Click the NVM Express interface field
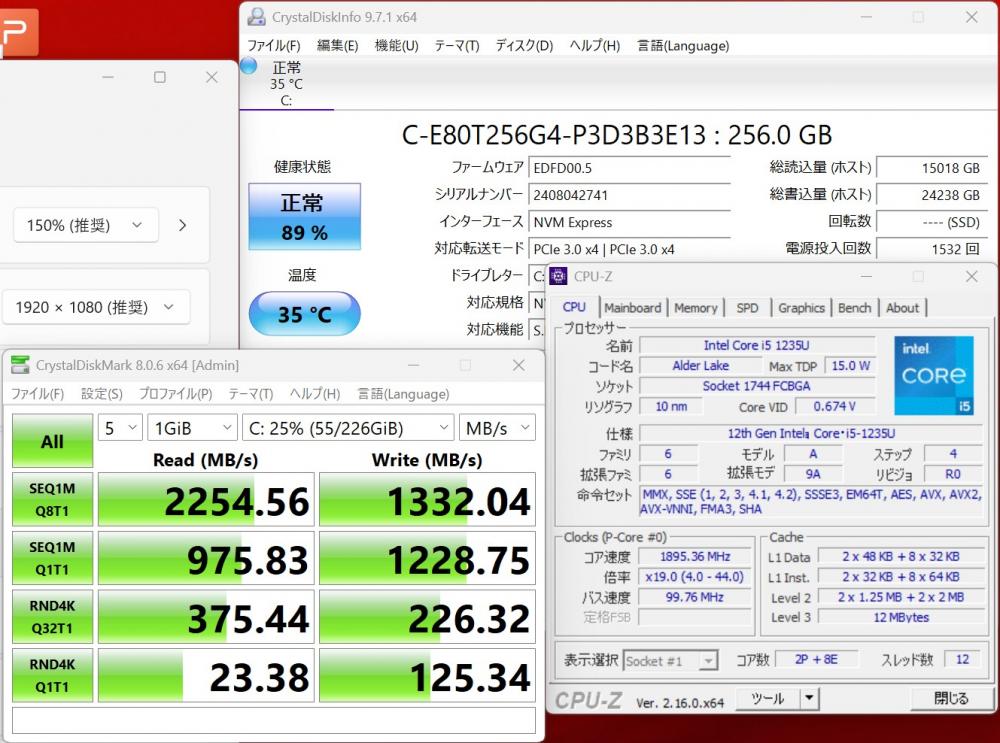The width and height of the screenshot is (1000, 743). pyautogui.click(x=629, y=222)
